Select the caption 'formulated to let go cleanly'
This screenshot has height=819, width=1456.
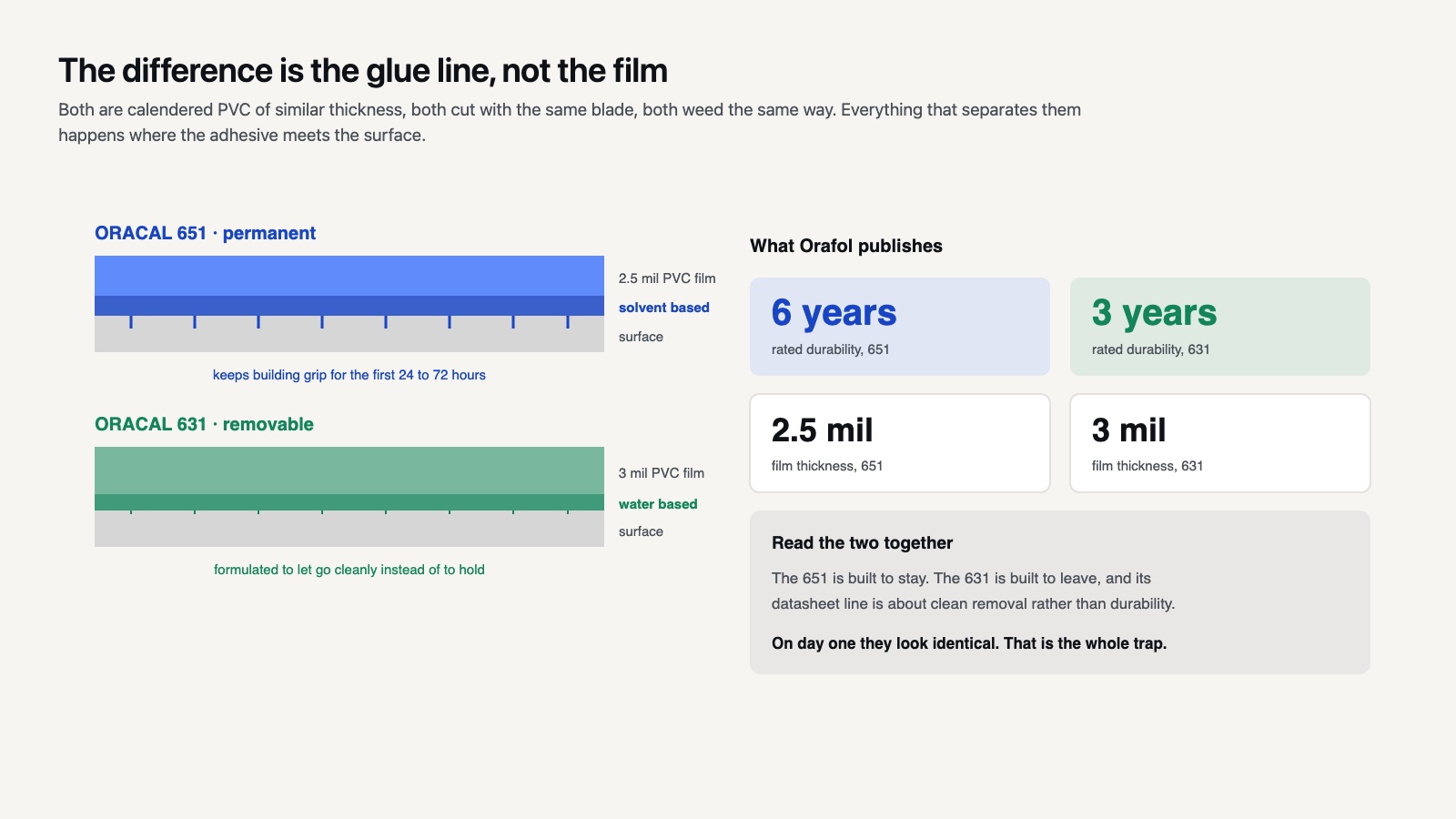point(349,570)
